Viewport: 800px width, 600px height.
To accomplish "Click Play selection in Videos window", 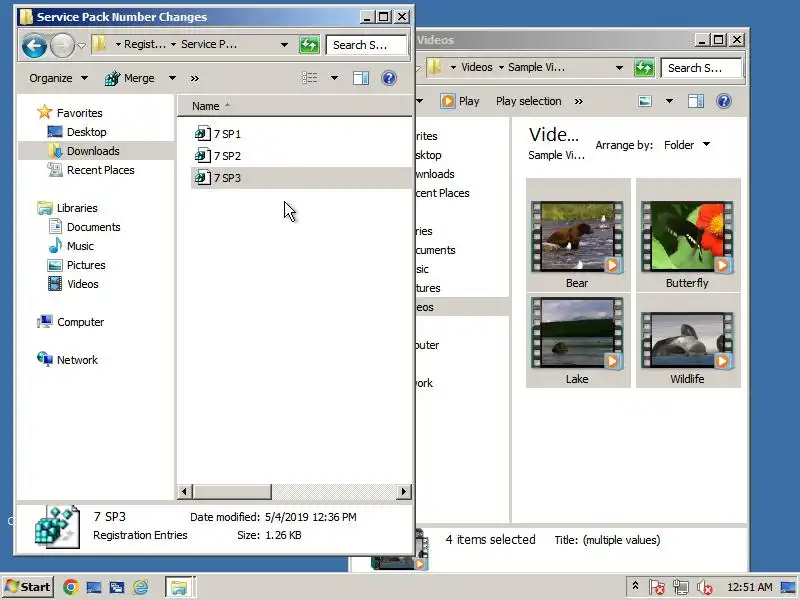I will [529, 101].
